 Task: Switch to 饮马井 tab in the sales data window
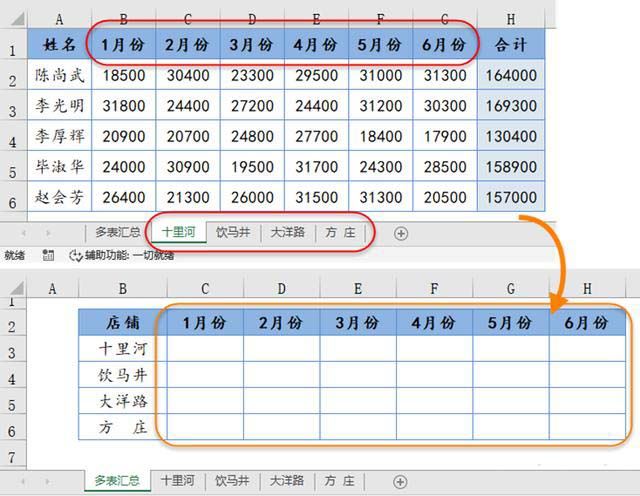(x=233, y=232)
